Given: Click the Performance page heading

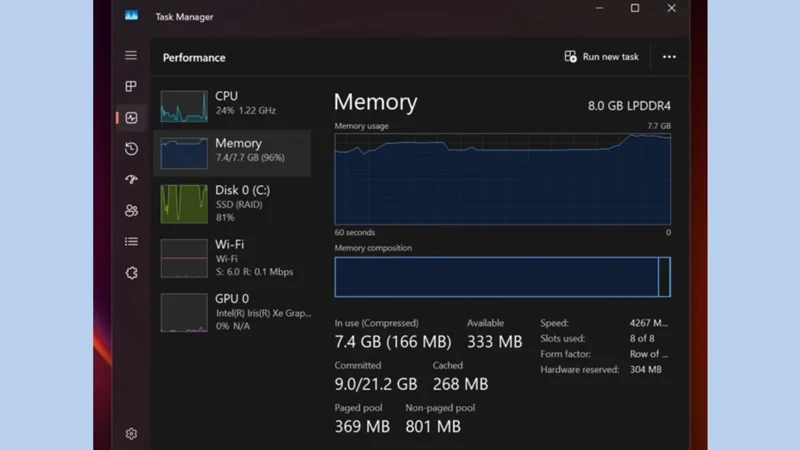Looking at the screenshot, I should [x=194, y=58].
